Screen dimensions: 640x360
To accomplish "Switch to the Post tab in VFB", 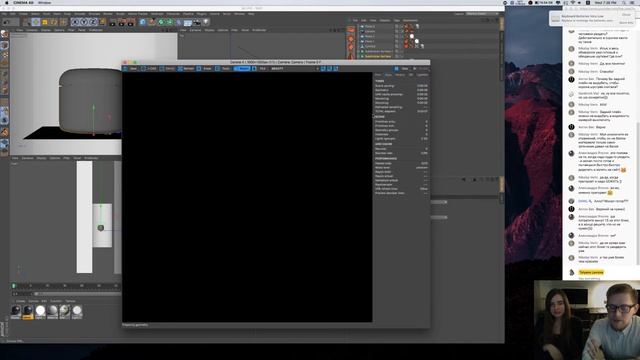I will point(378,75).
